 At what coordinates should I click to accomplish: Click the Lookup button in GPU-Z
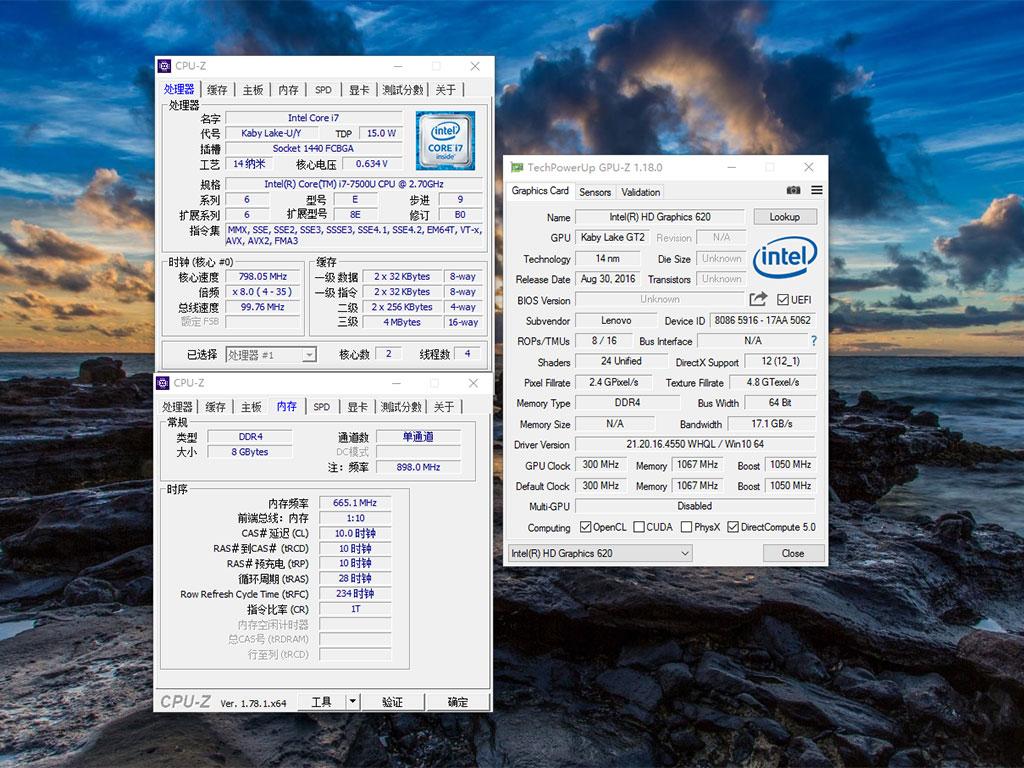pyautogui.click(x=785, y=217)
